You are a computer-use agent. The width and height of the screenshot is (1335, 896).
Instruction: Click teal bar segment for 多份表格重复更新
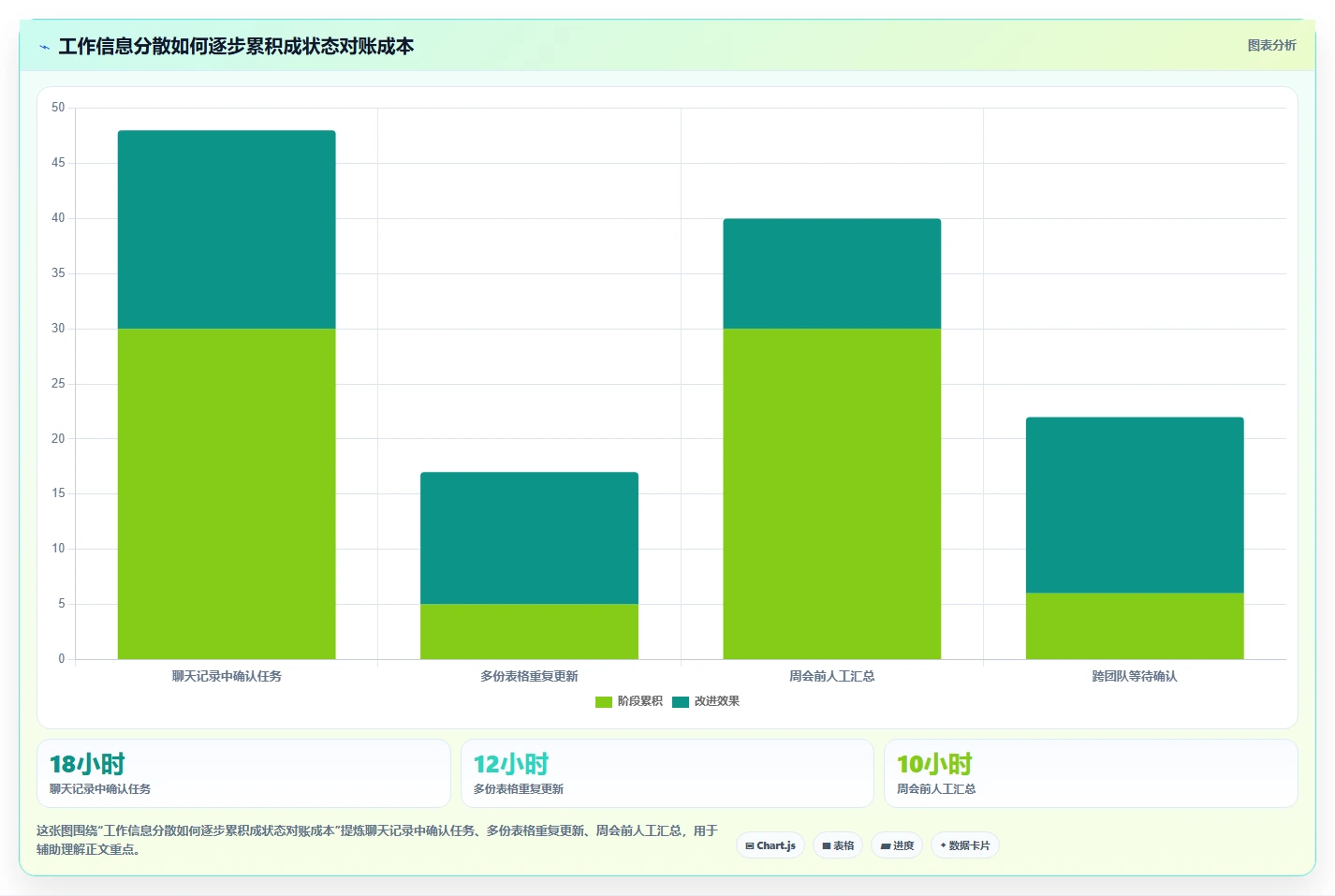(529, 538)
